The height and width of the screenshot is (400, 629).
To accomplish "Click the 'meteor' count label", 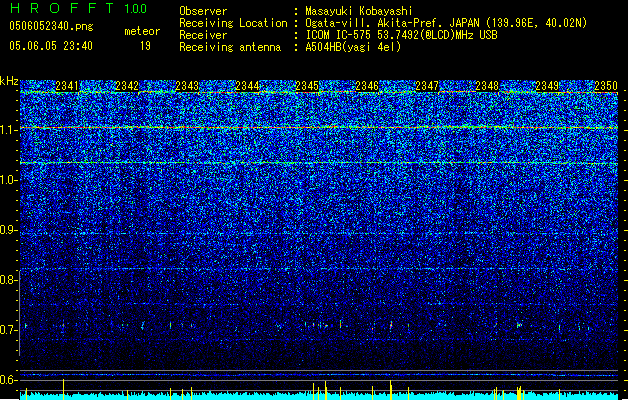I will [x=142, y=31].
